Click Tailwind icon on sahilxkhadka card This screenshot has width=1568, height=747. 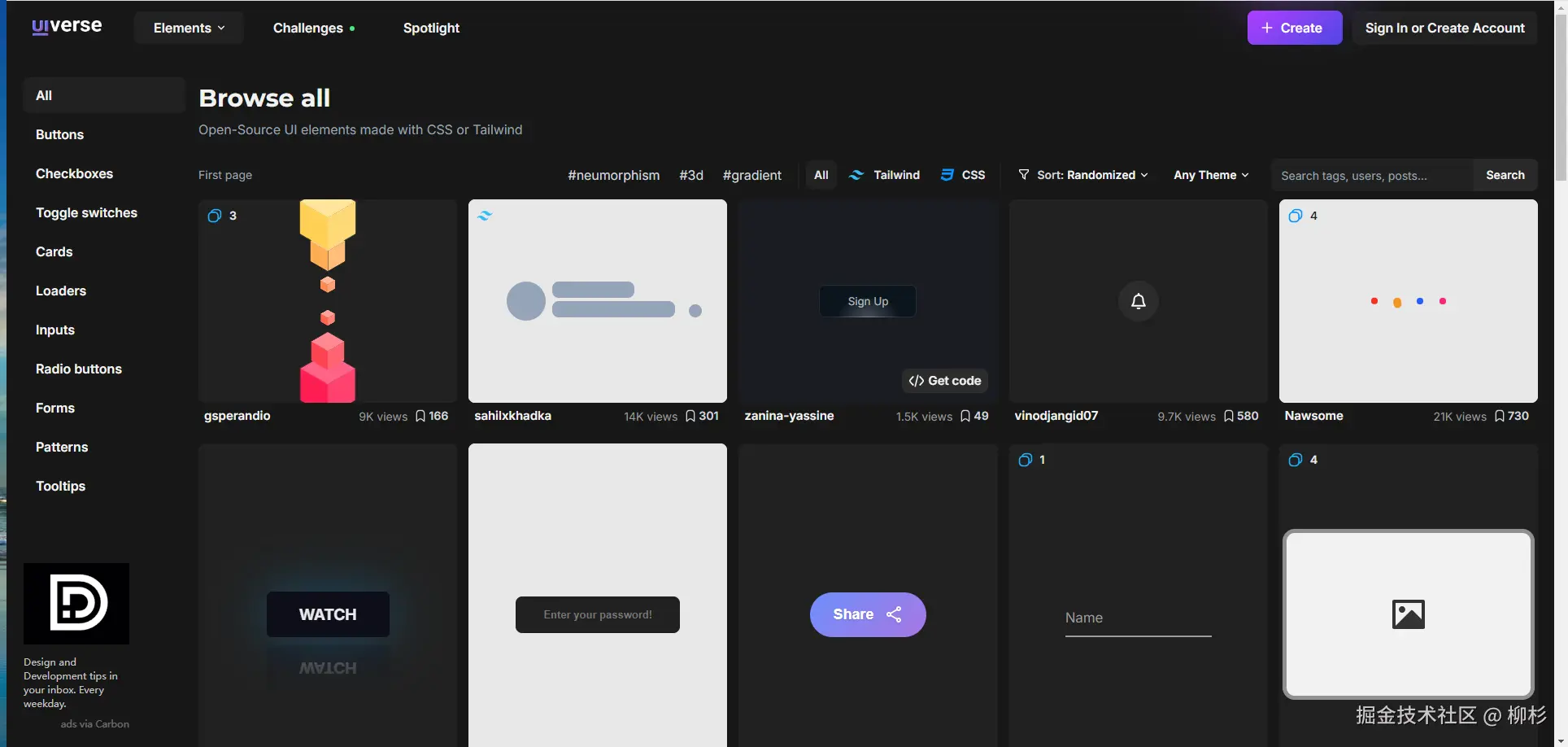[485, 216]
